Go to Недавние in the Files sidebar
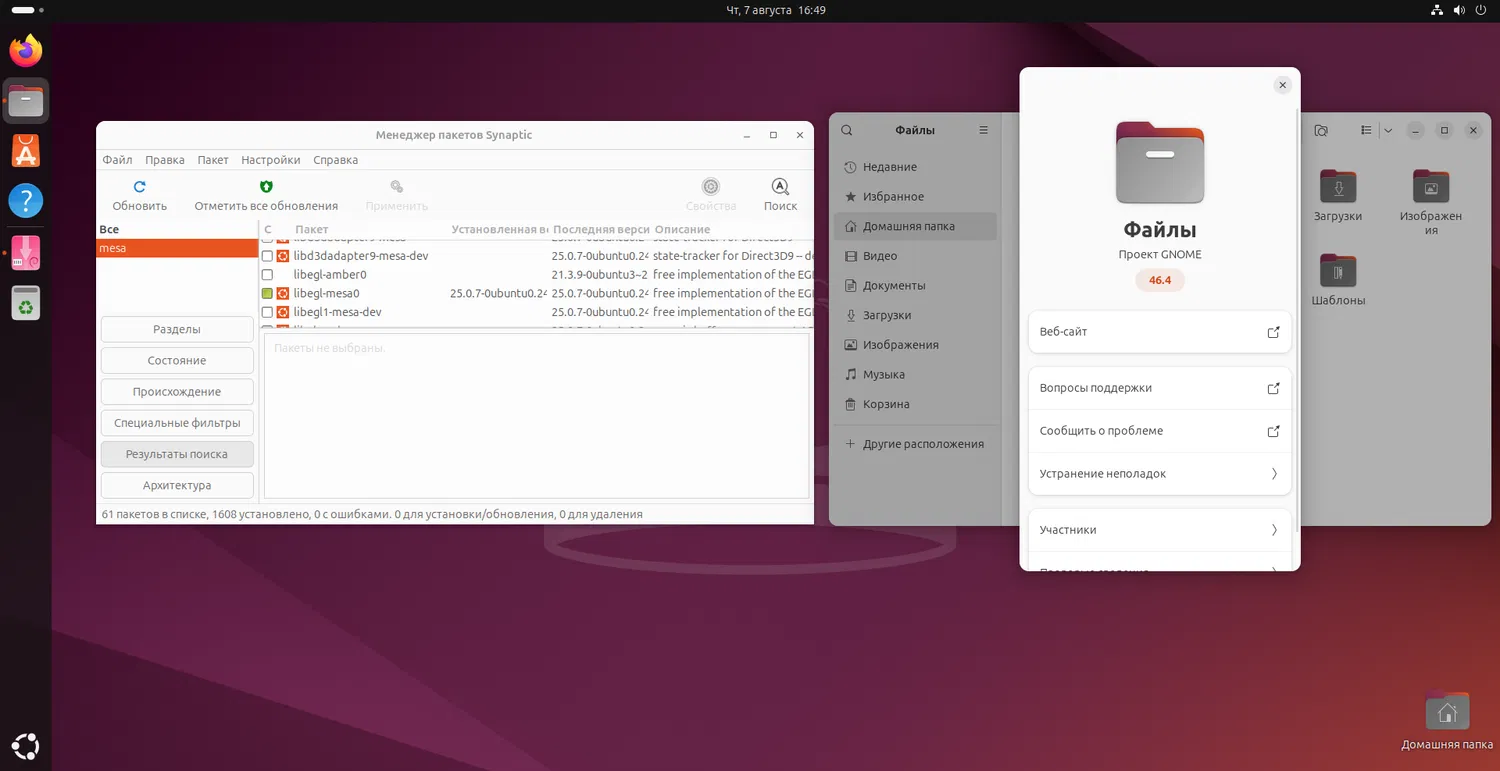Screen dimensions: 1500x771 click(915, 167)
